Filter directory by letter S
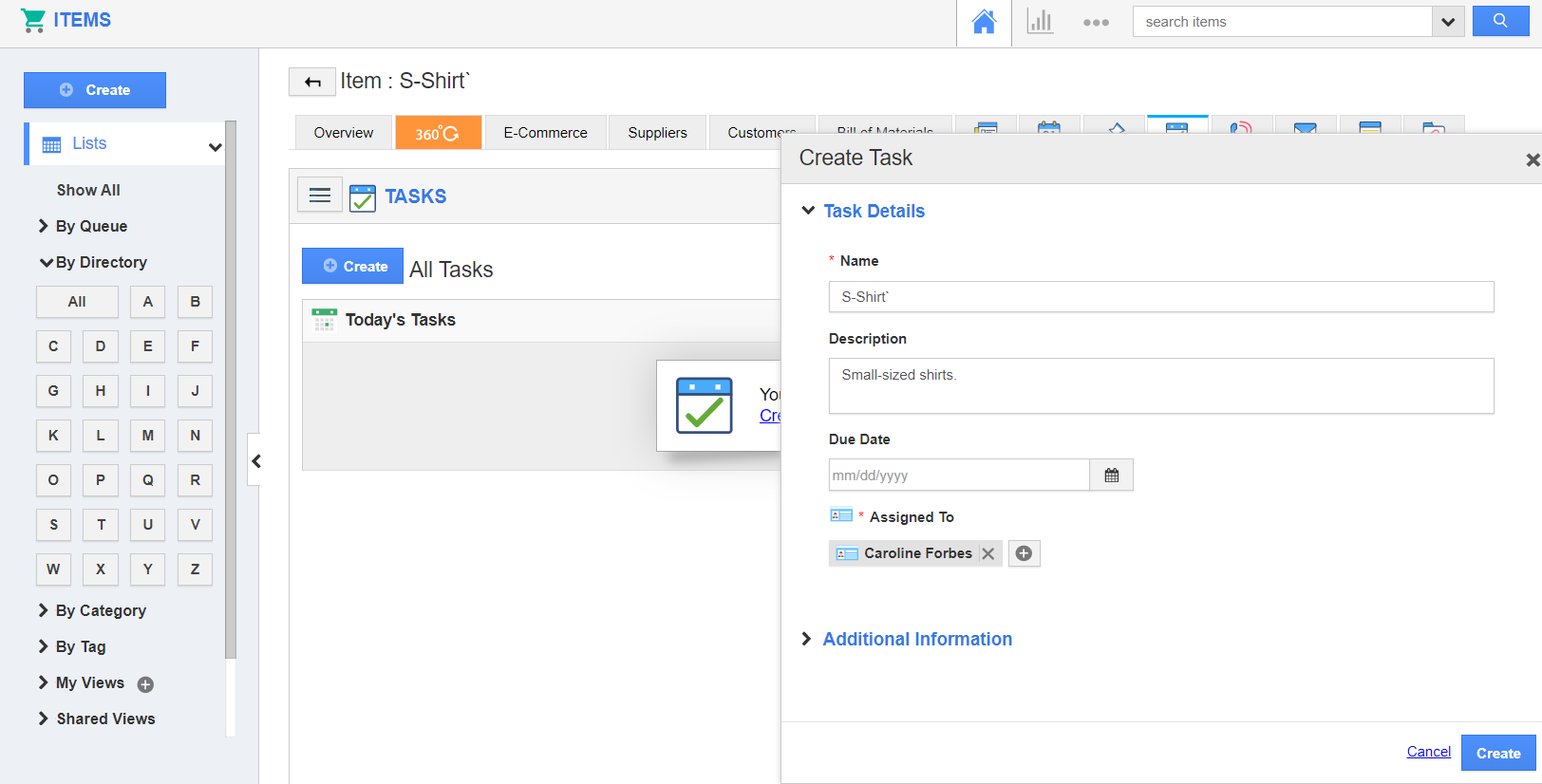Image resolution: width=1542 pixels, height=784 pixels. coord(53,525)
